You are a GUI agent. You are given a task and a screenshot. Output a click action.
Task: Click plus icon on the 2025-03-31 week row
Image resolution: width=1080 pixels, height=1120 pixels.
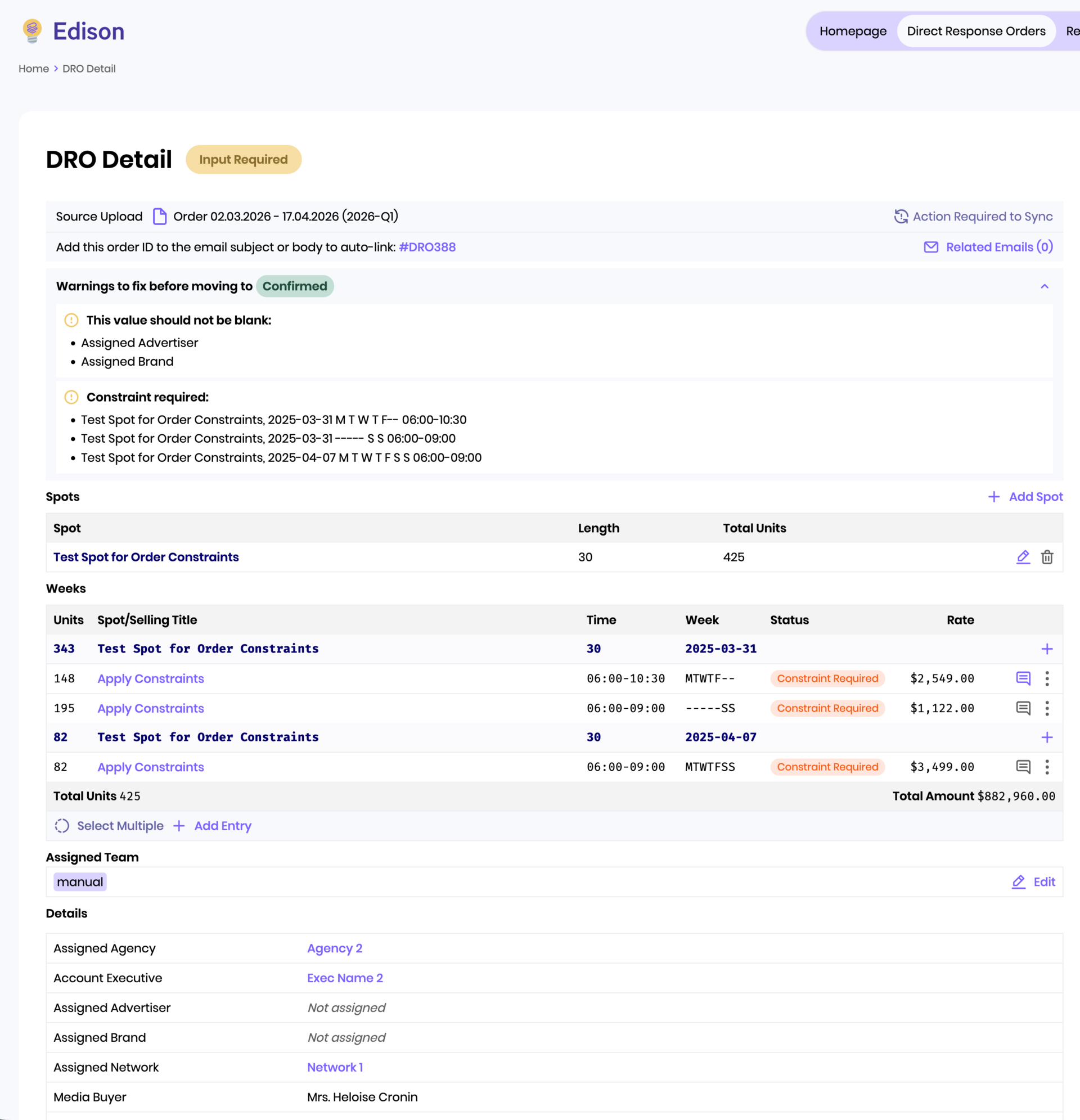[x=1047, y=649]
